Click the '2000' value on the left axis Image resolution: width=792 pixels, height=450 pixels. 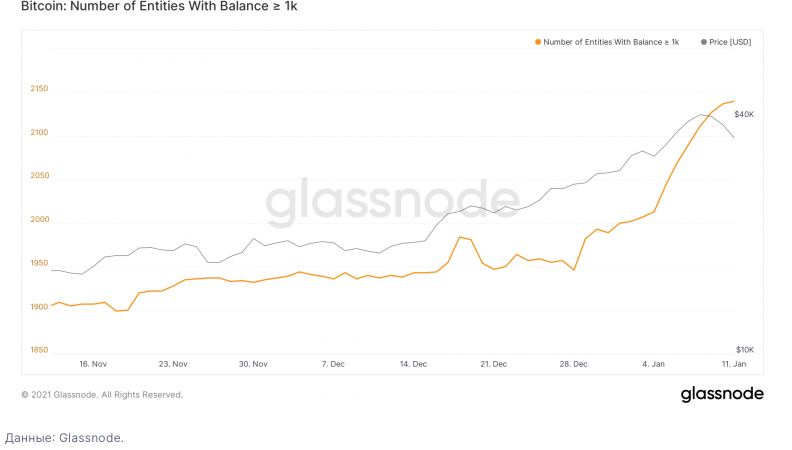40,220
